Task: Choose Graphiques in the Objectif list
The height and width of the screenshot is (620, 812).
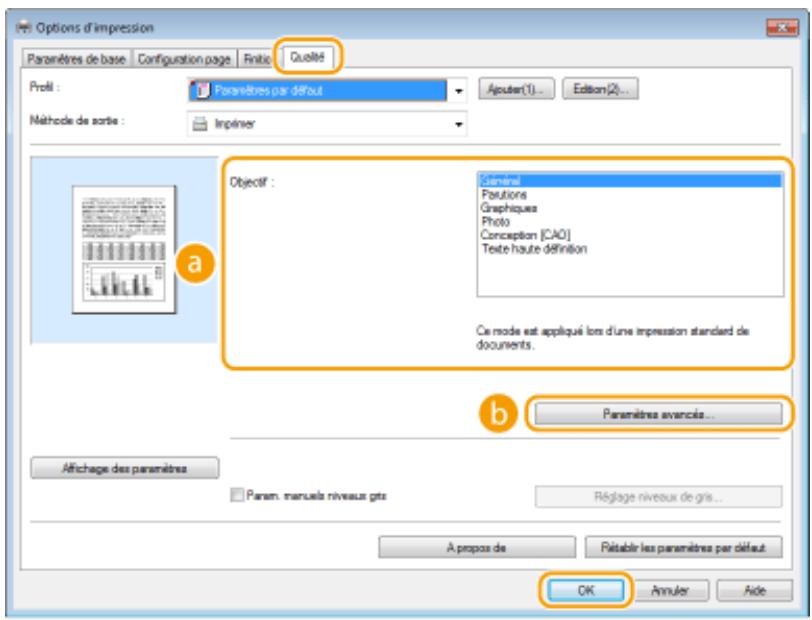Action: pyautogui.click(x=630, y=208)
